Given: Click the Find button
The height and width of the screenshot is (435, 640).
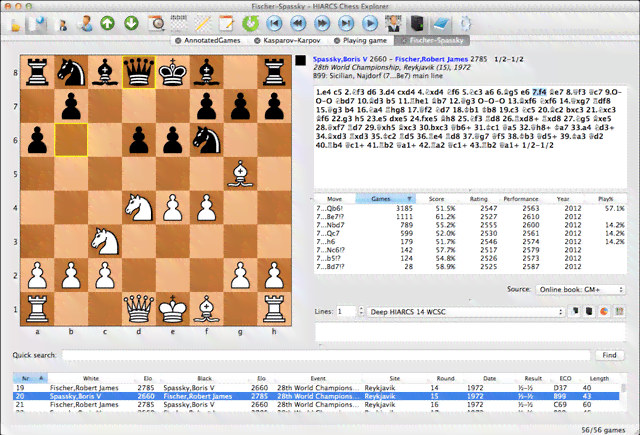Looking at the screenshot, I should tap(609, 355).
